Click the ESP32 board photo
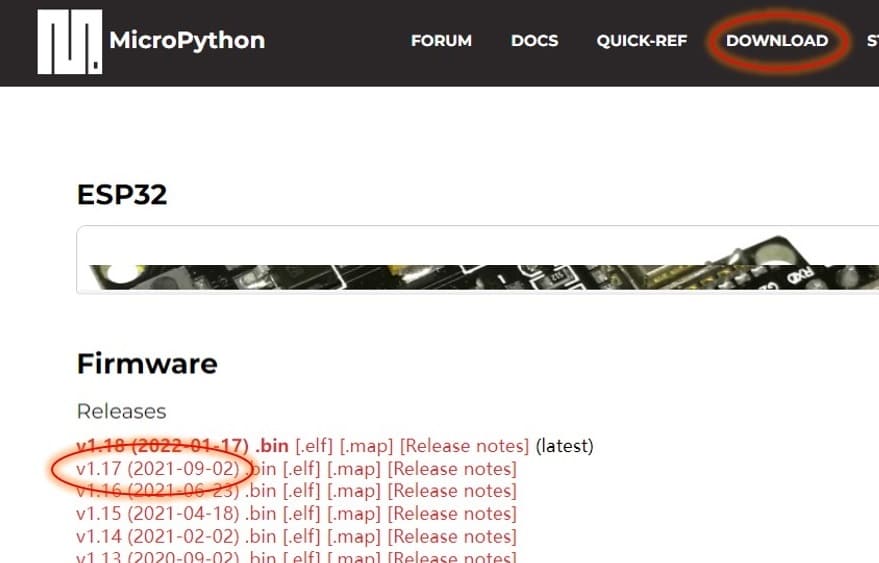The height and width of the screenshot is (563, 879). coord(478,260)
